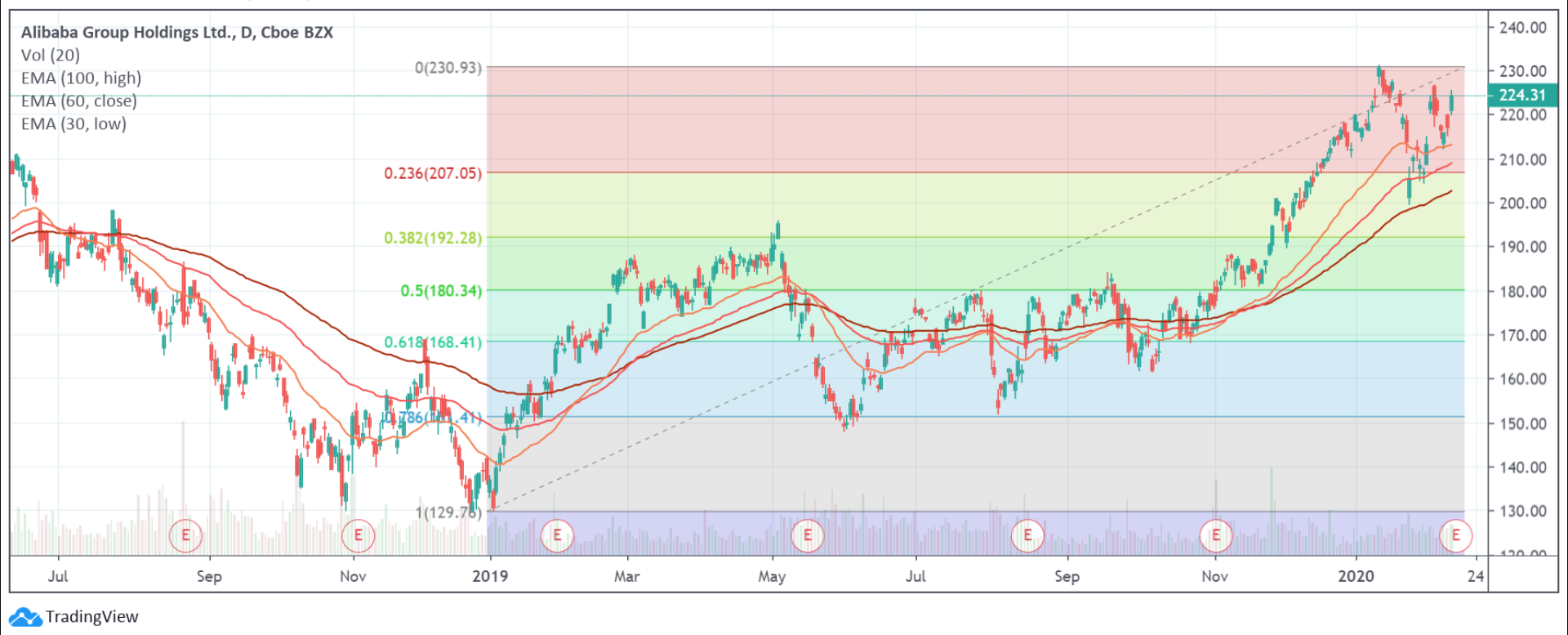This screenshot has height=635, width=1568.
Task: Open the earnings marker at Nov 2018
Action: pyautogui.click(x=358, y=536)
